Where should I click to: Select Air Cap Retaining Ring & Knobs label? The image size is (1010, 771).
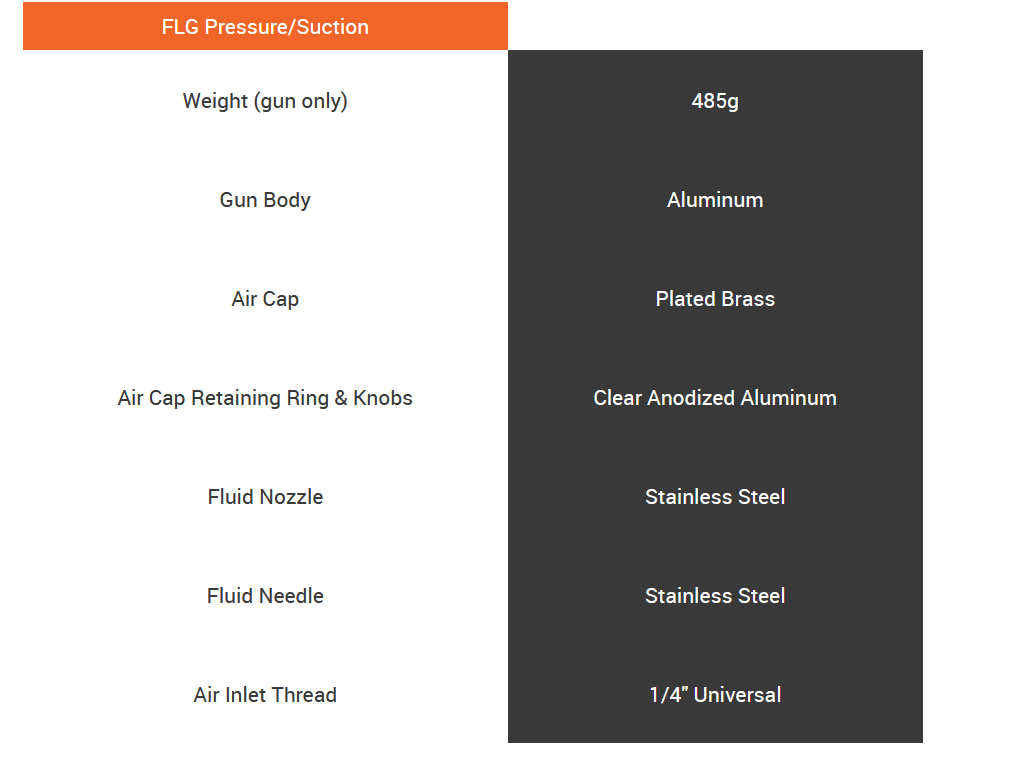point(265,398)
